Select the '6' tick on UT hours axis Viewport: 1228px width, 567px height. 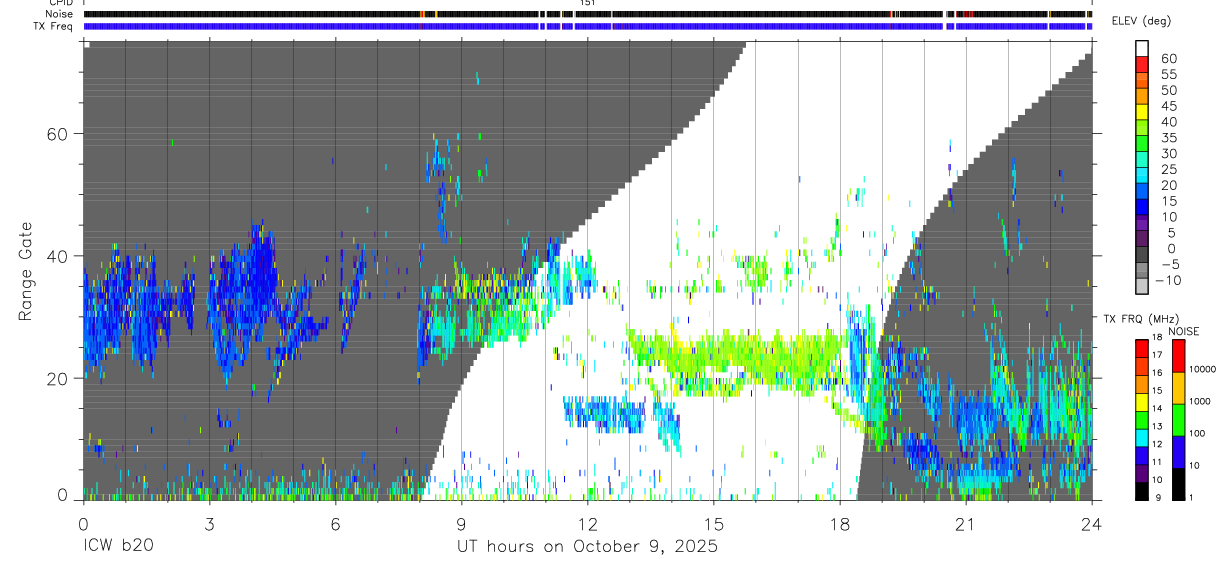tap(335, 523)
